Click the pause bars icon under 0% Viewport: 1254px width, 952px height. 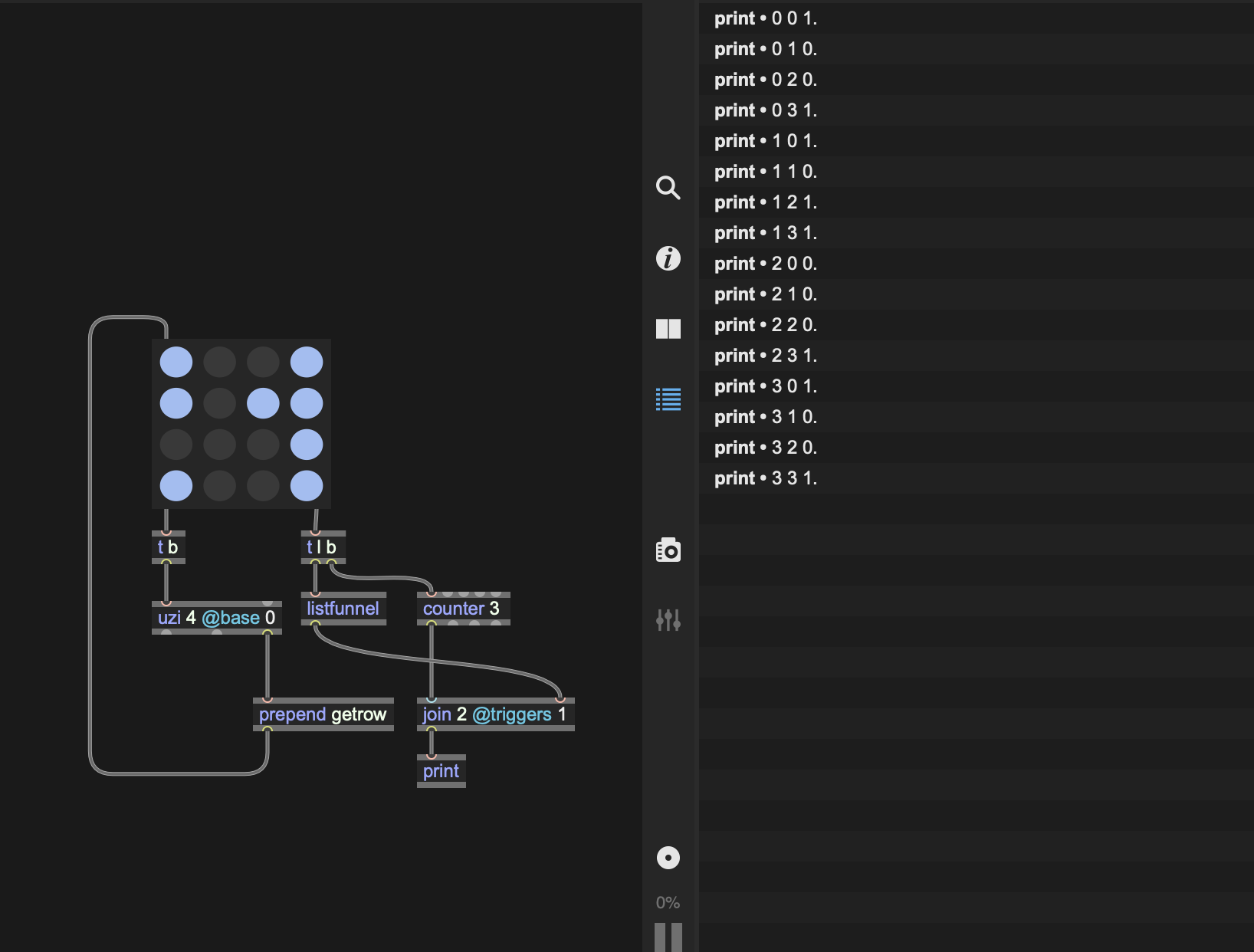(668, 937)
